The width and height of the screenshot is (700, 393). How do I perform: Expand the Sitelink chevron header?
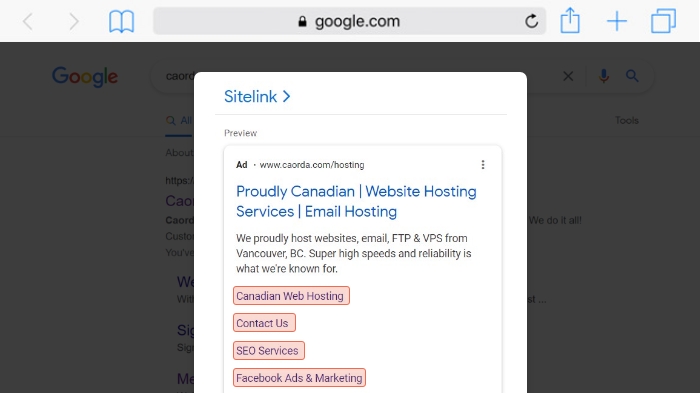[257, 96]
